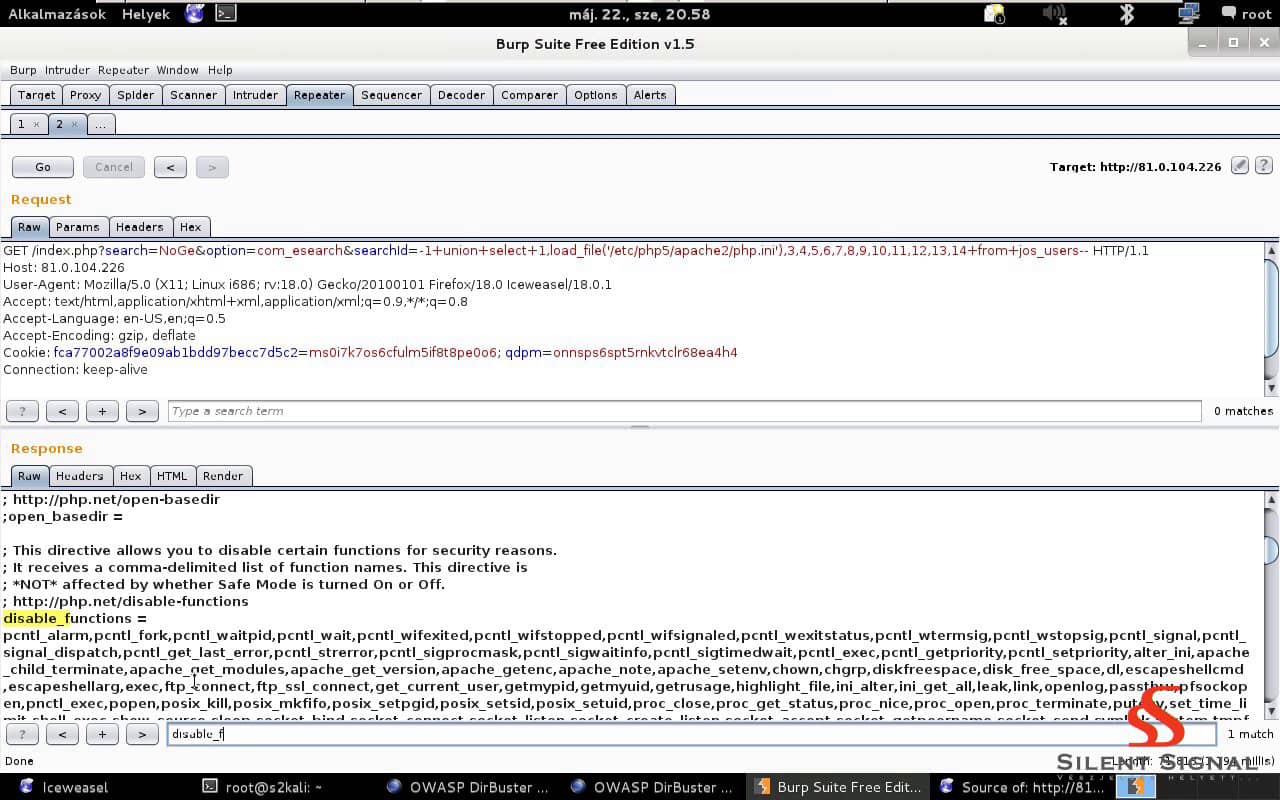Switch to the Target tab
The image size is (1280, 800).
point(36,95)
